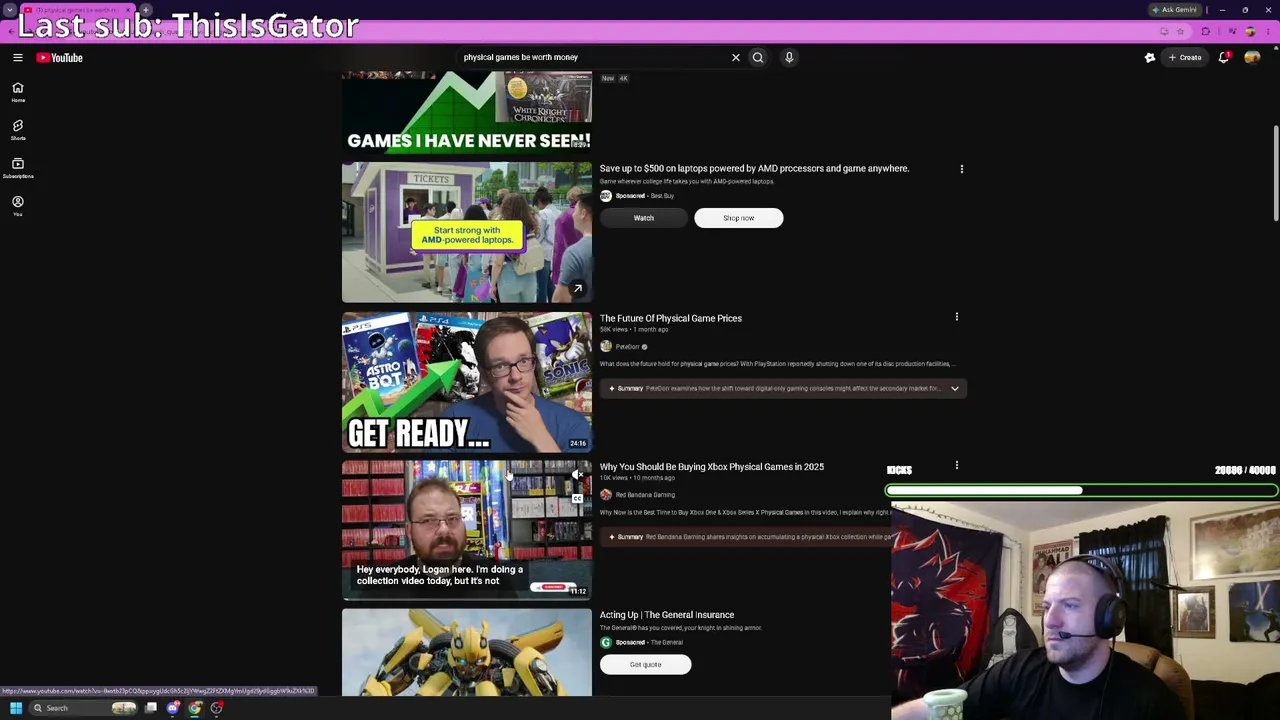Open Chrome extensions puzzle icon
The image size is (1280, 720).
coord(1206,31)
